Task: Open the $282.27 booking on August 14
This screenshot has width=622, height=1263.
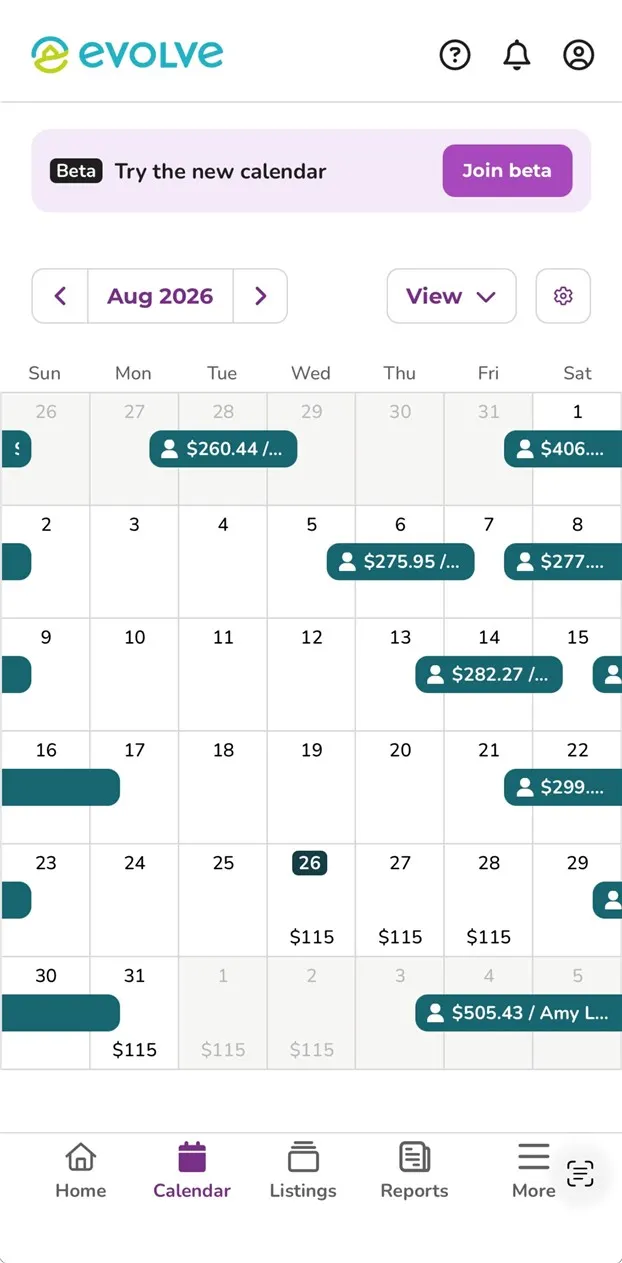Action: click(x=489, y=675)
